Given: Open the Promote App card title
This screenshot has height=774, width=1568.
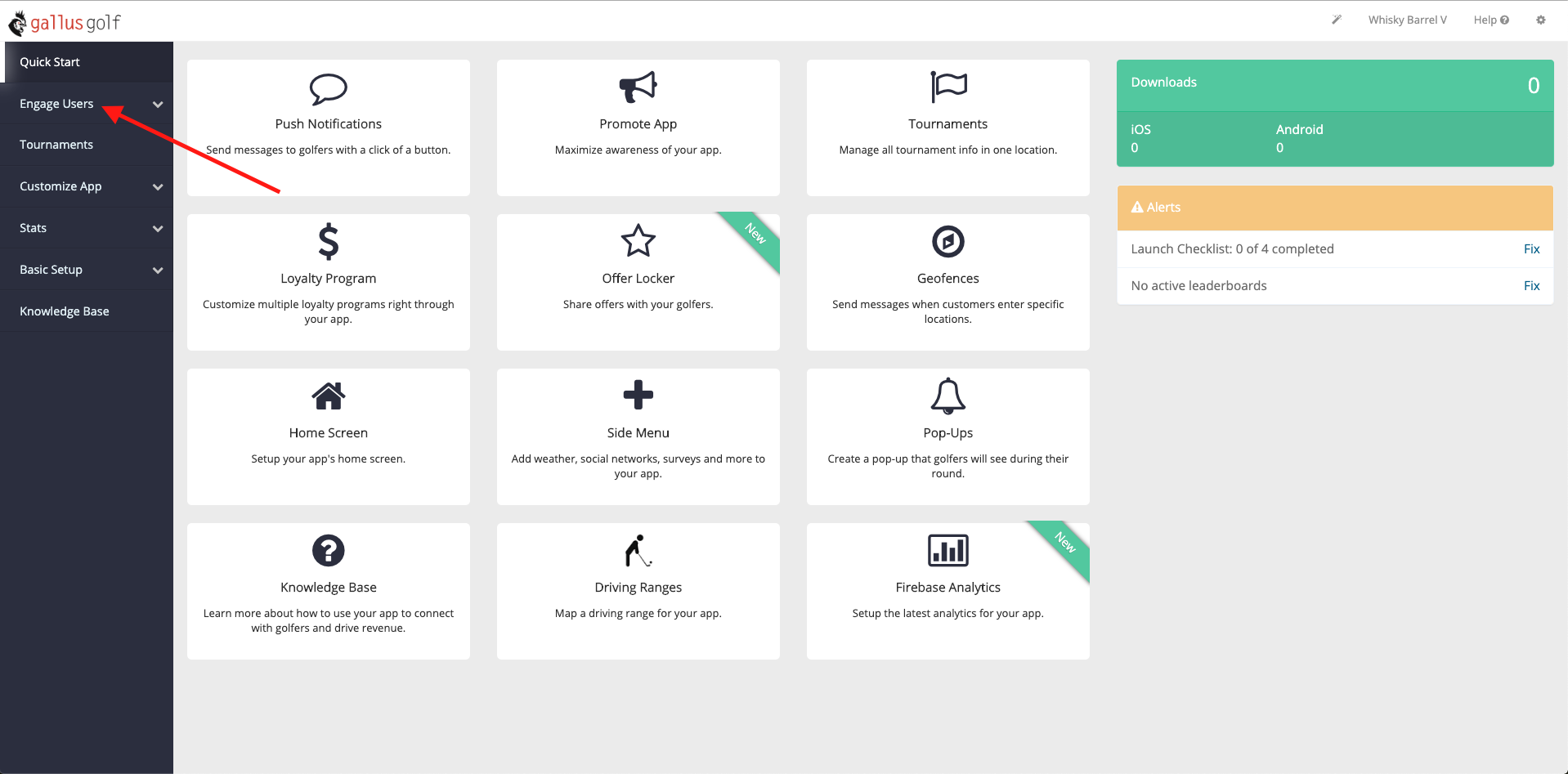Looking at the screenshot, I should click(x=638, y=124).
